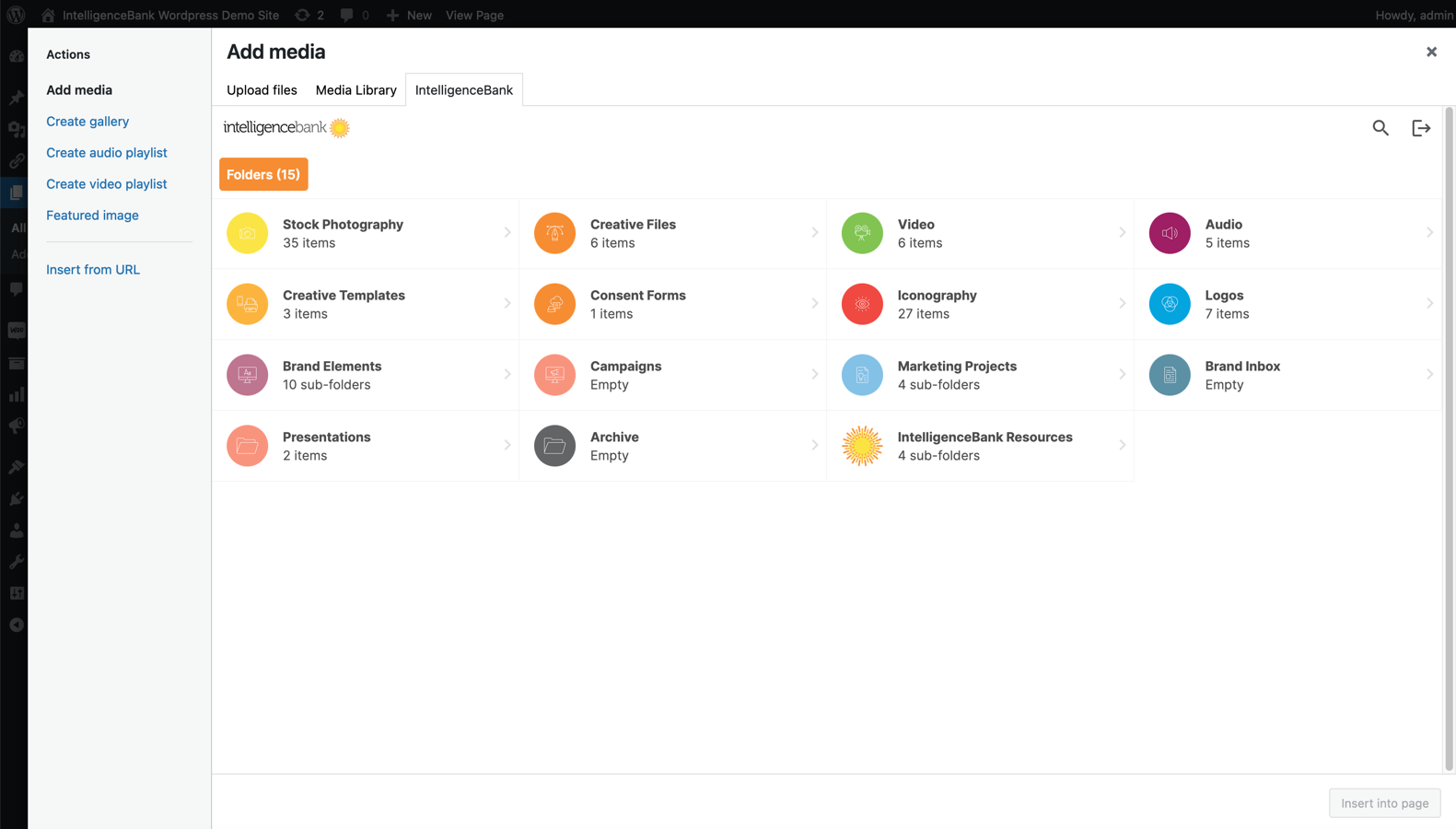This screenshot has width=1456, height=829.
Task: Open the Create gallery link
Action: [x=87, y=122]
